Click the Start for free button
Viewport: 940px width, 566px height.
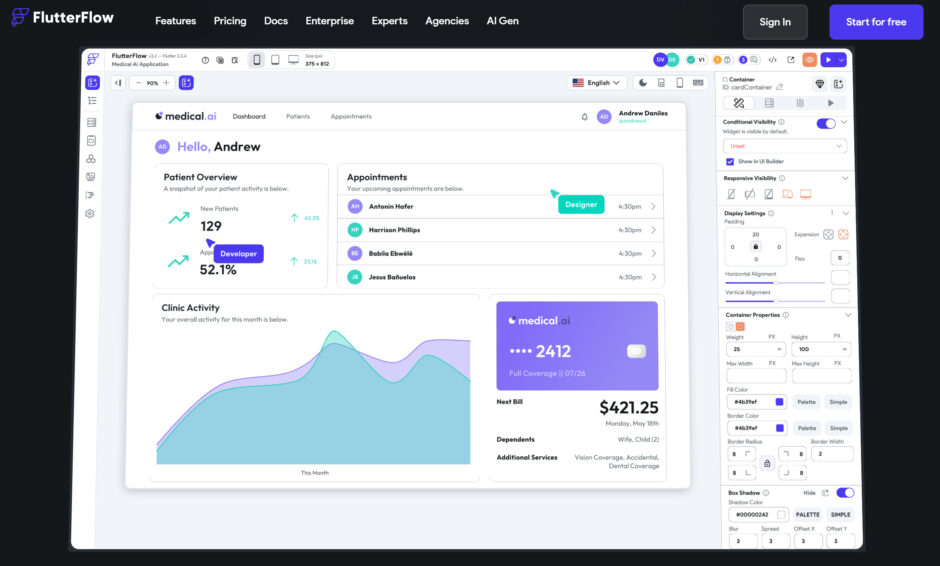(x=876, y=22)
